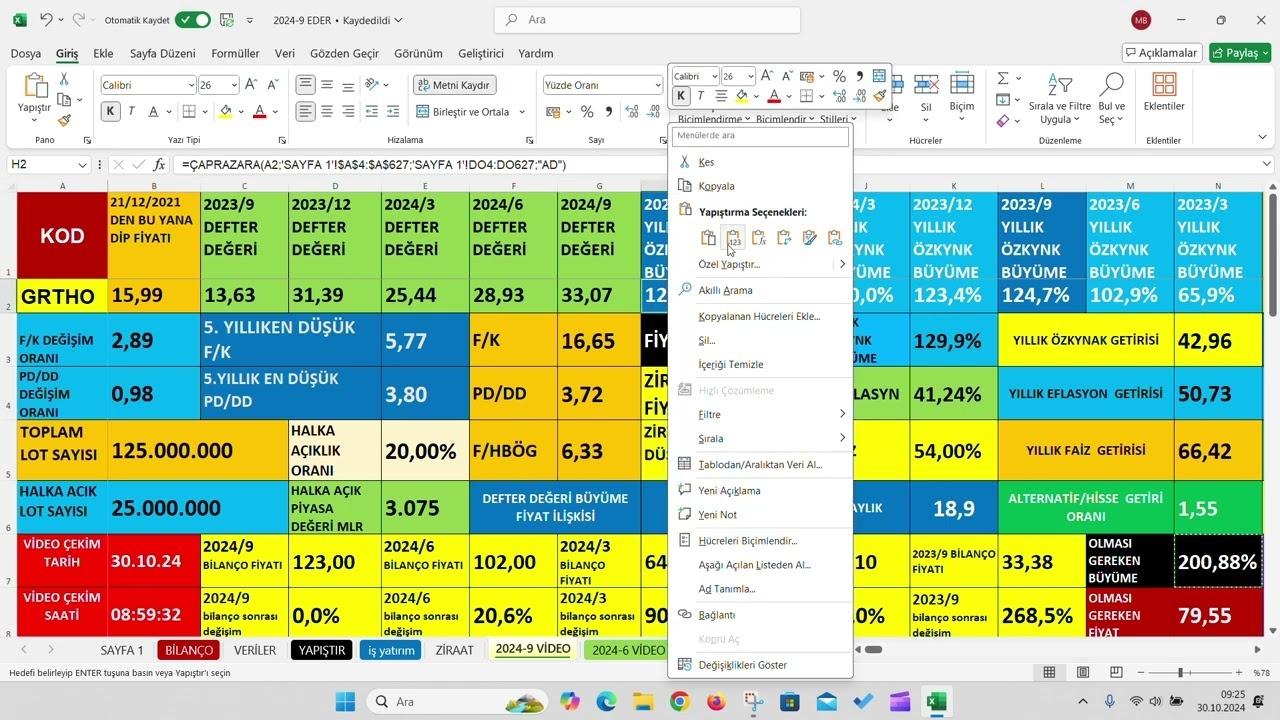The width and height of the screenshot is (1280, 720).
Task: Center text horizontally in ribbon Hizalama group
Action: [x=327, y=111]
